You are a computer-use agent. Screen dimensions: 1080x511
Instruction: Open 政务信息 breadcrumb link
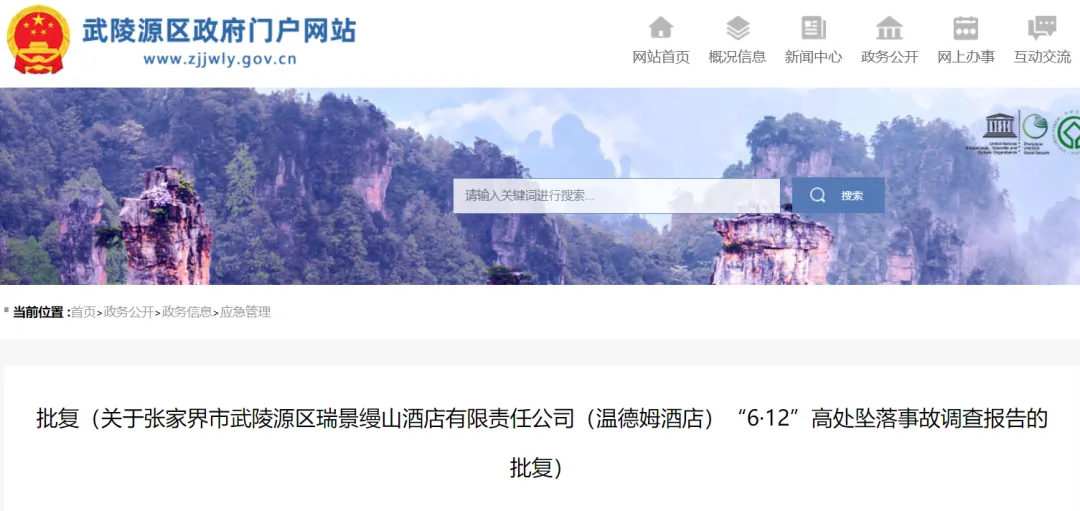187,312
